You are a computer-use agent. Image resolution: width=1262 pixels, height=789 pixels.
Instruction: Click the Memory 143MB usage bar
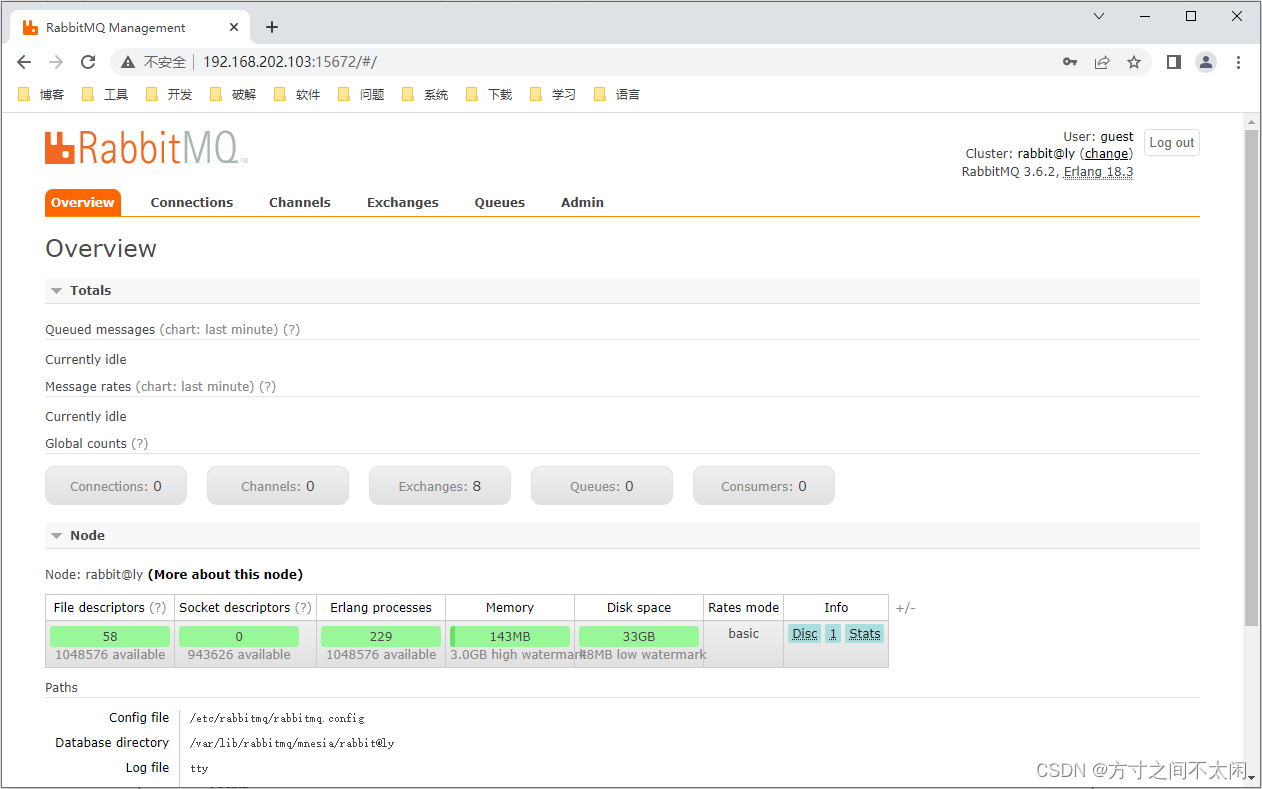point(510,636)
